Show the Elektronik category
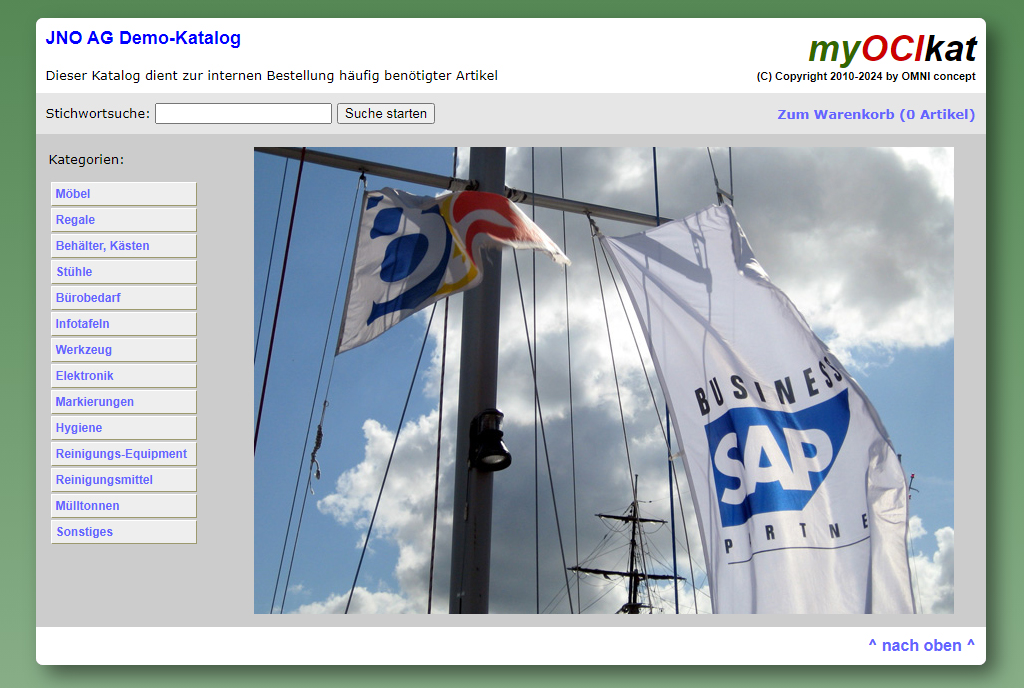The image size is (1024, 688). 123,376
